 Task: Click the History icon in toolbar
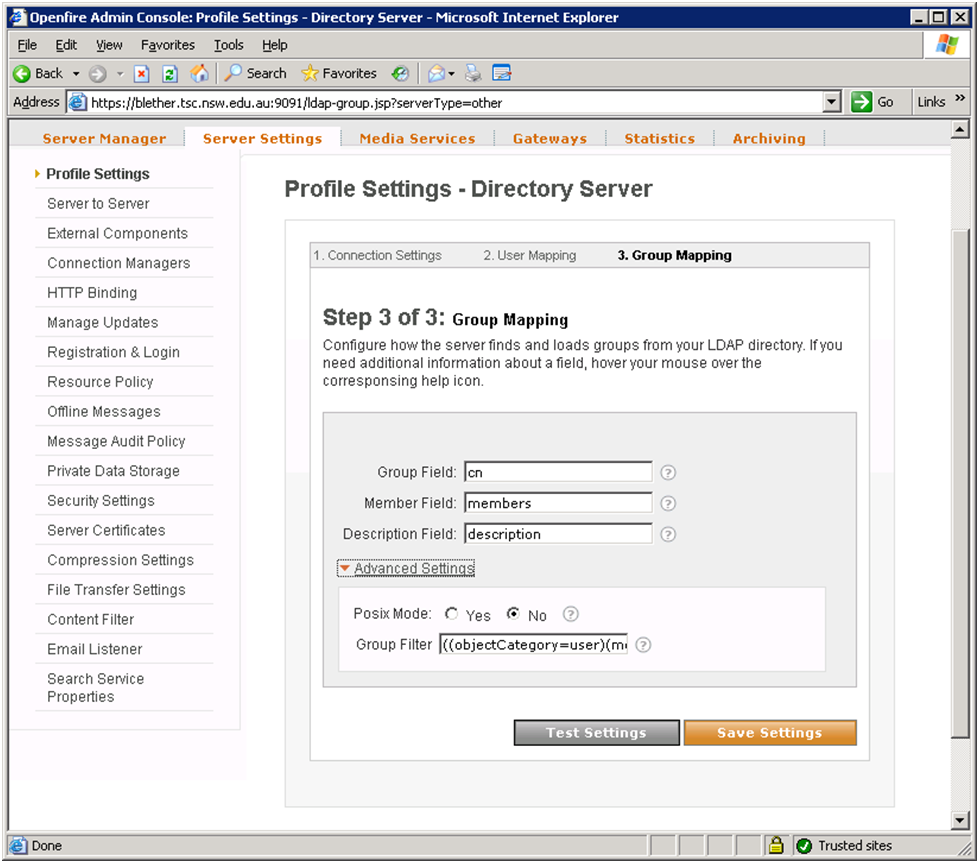coord(400,74)
